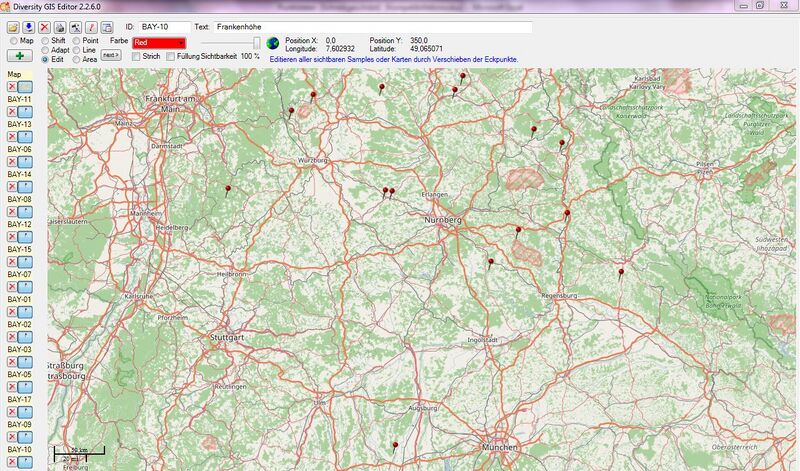Select the blue sample button under BAY-02
Viewport: 800px width, 471px height.
click(x=26, y=337)
